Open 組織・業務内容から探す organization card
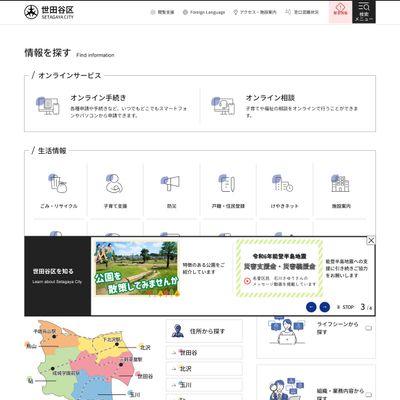This screenshot has height=400, width=400. (x=316, y=383)
